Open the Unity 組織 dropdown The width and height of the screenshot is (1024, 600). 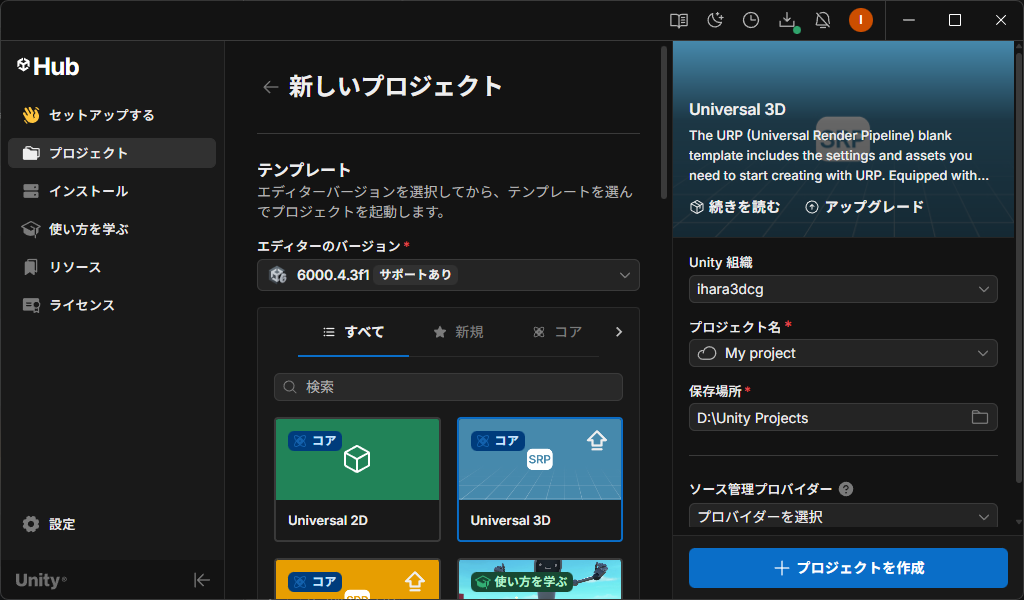click(x=842, y=289)
